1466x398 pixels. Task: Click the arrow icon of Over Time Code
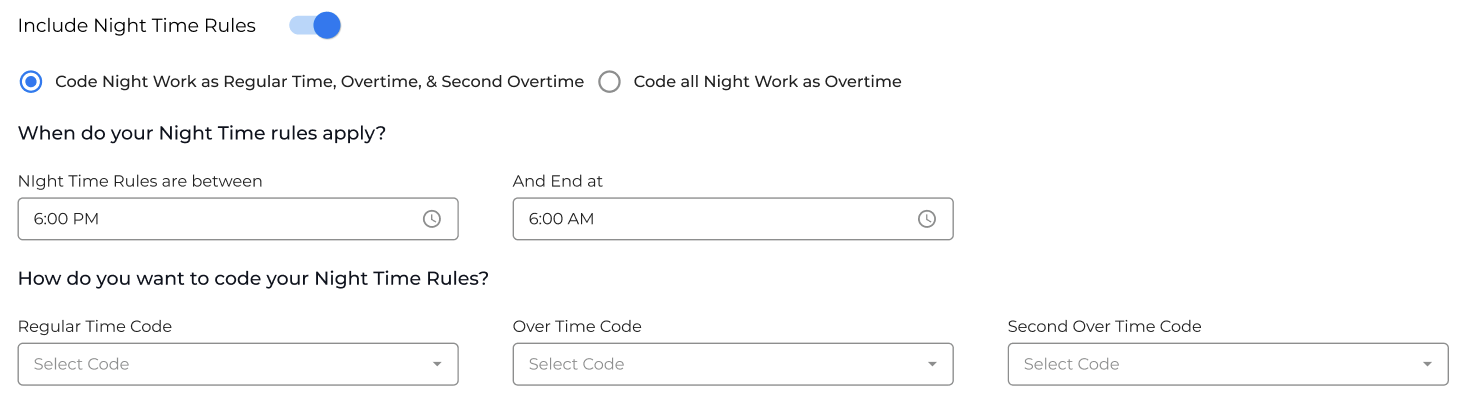[x=932, y=364]
